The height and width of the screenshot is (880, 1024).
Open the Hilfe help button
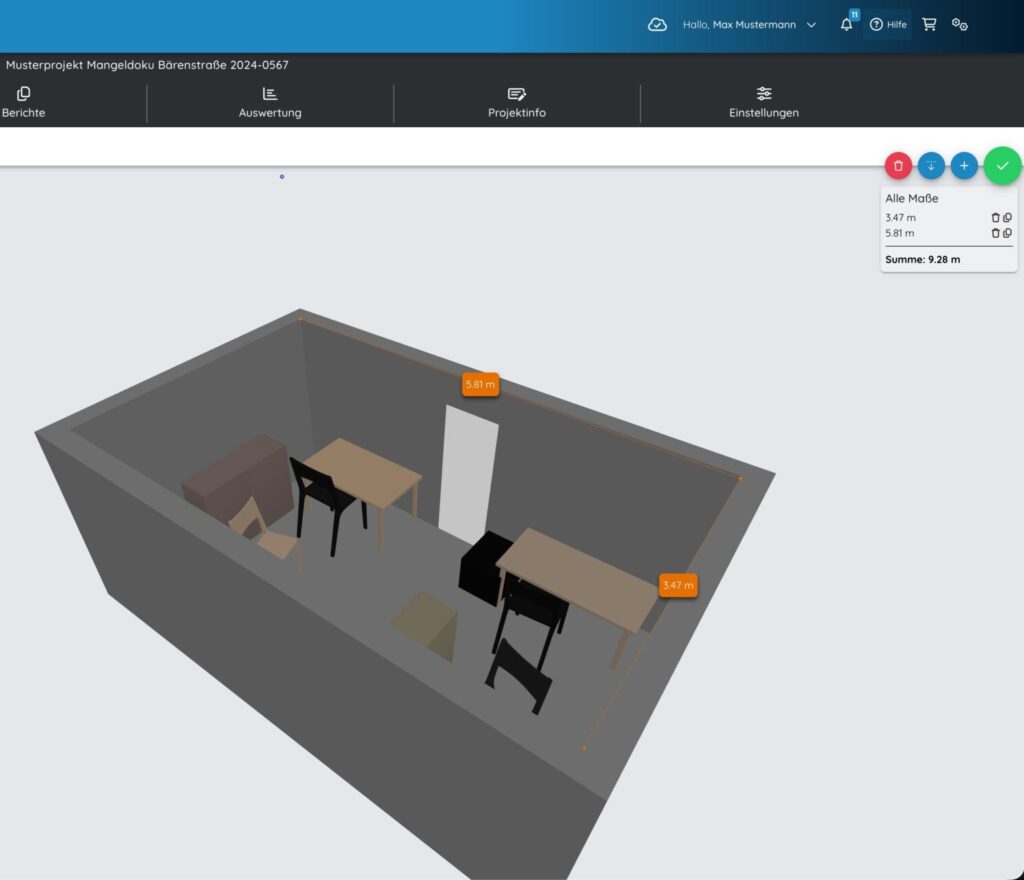coord(888,25)
